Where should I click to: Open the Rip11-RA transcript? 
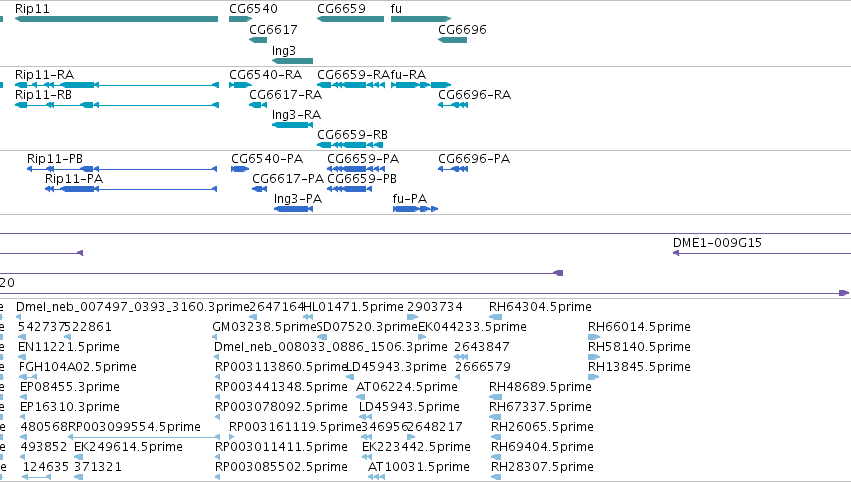pos(117,85)
